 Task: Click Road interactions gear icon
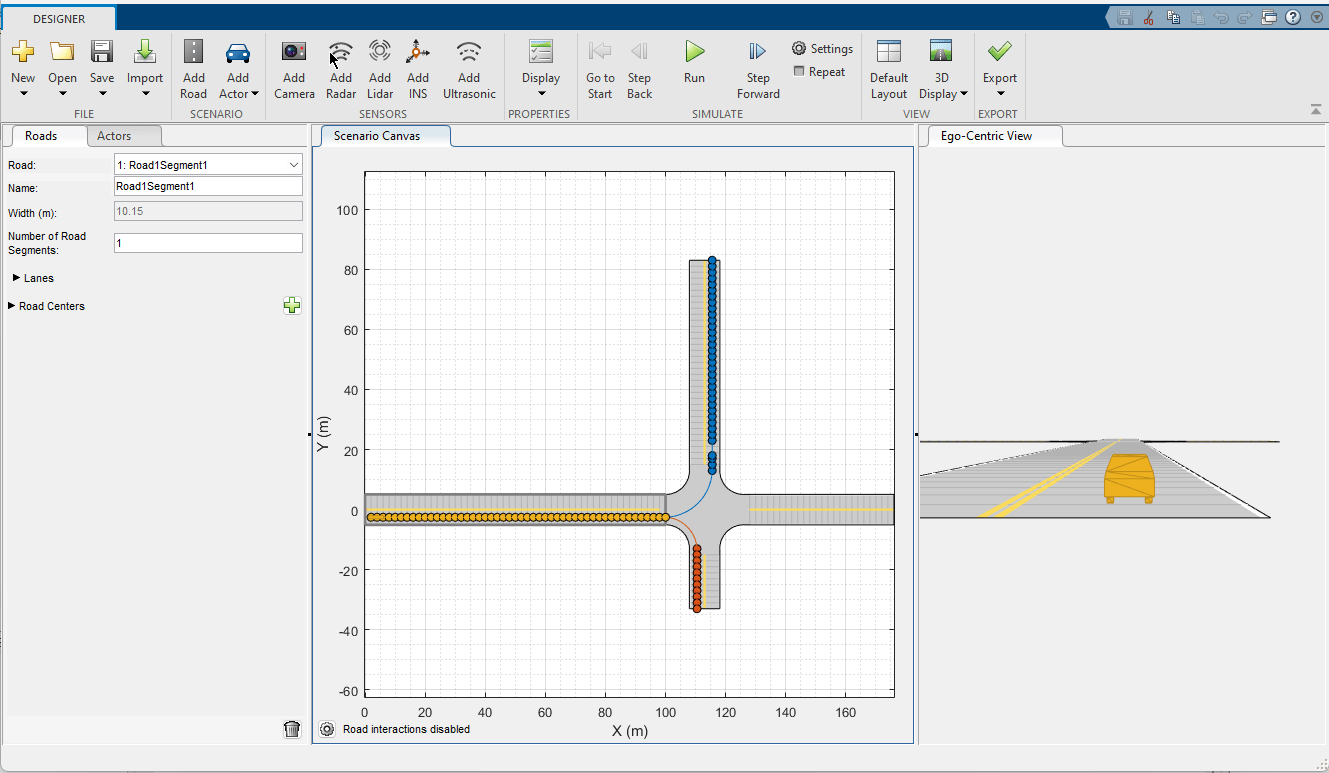pos(327,729)
